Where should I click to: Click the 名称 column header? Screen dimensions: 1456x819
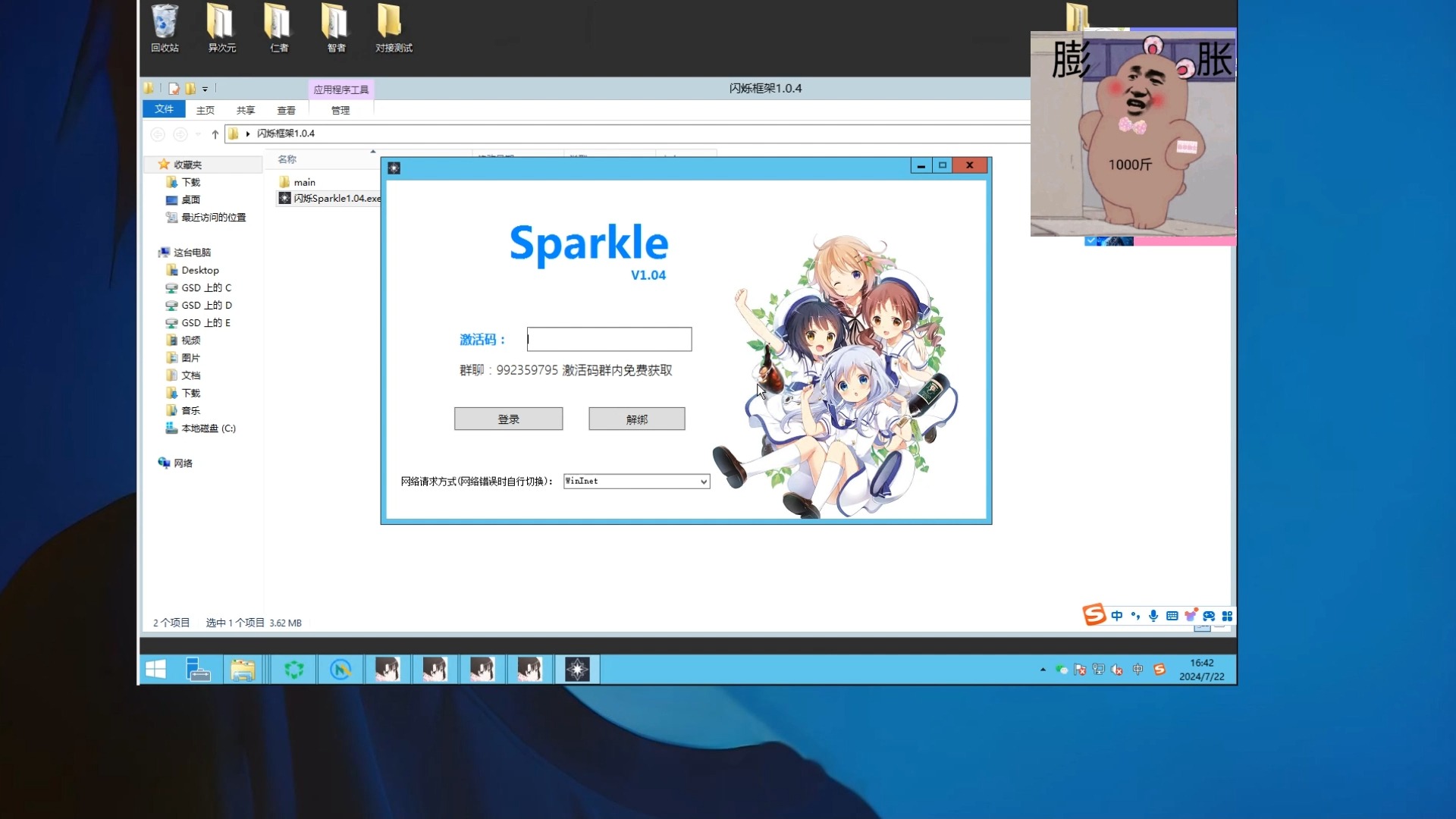[x=287, y=159]
